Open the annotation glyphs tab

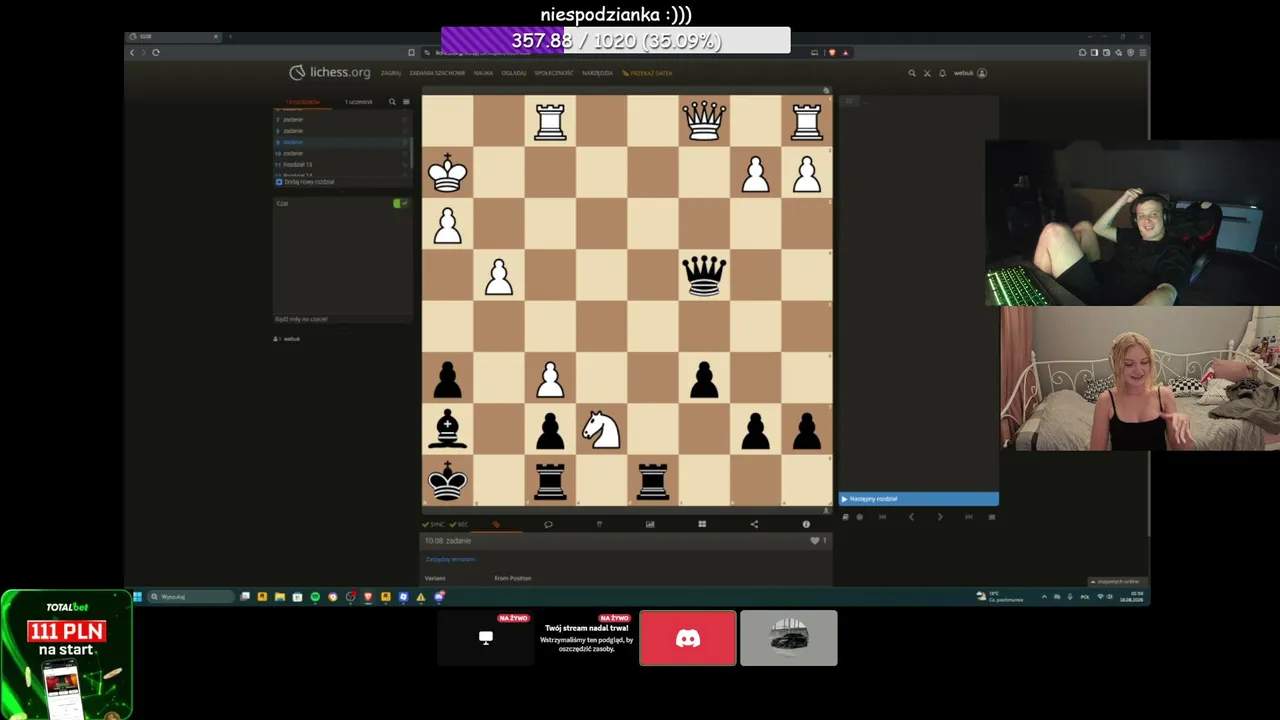point(599,524)
